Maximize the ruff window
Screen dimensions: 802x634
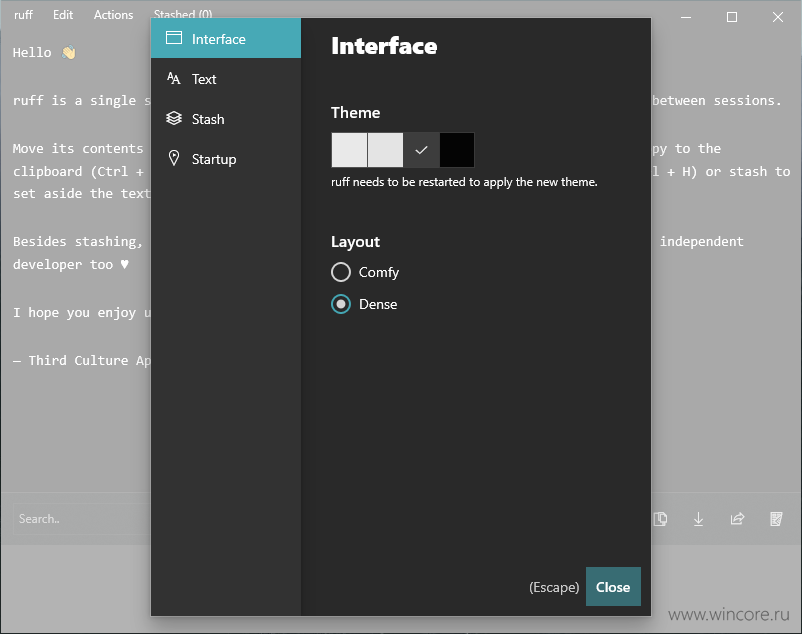[x=732, y=17]
